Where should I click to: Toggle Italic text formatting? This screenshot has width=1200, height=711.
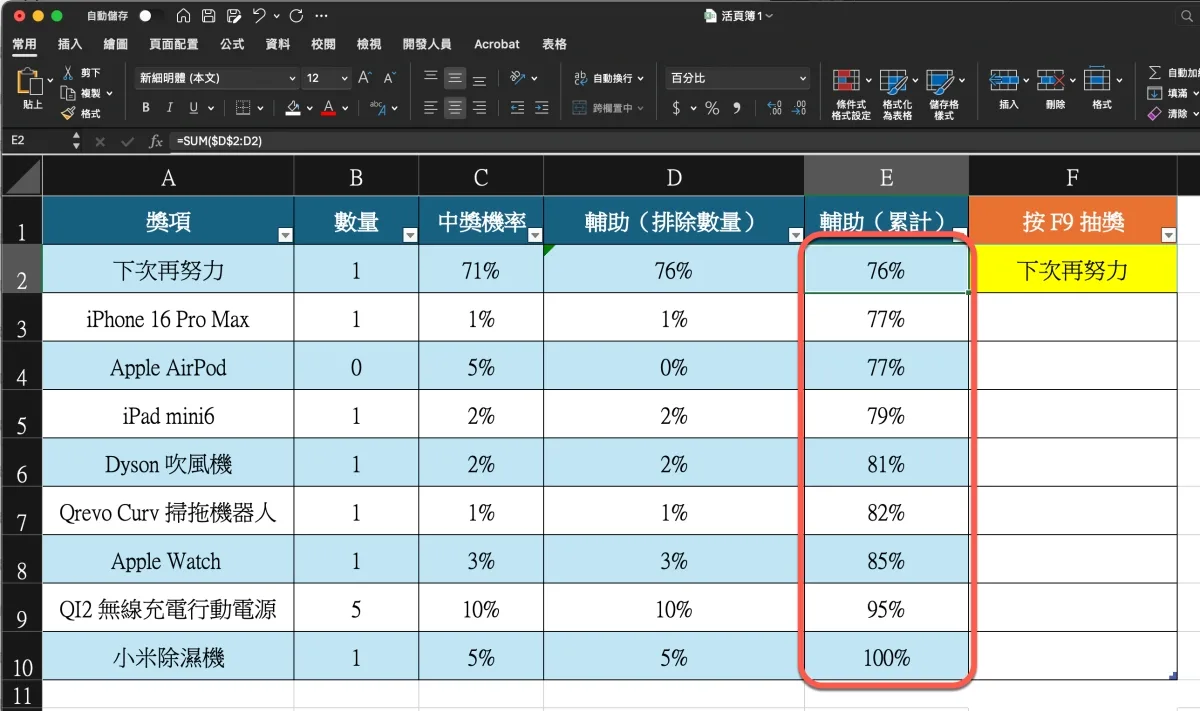tap(170, 108)
